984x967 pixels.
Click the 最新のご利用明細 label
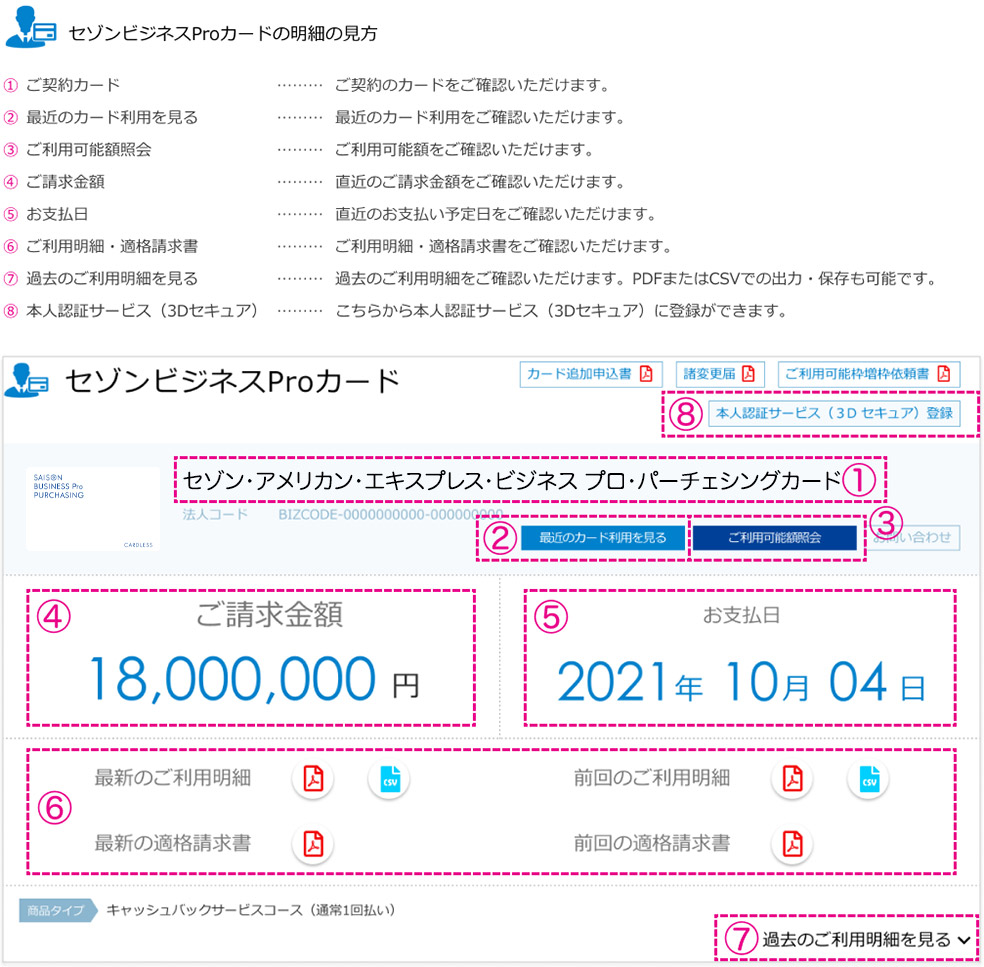[173, 778]
